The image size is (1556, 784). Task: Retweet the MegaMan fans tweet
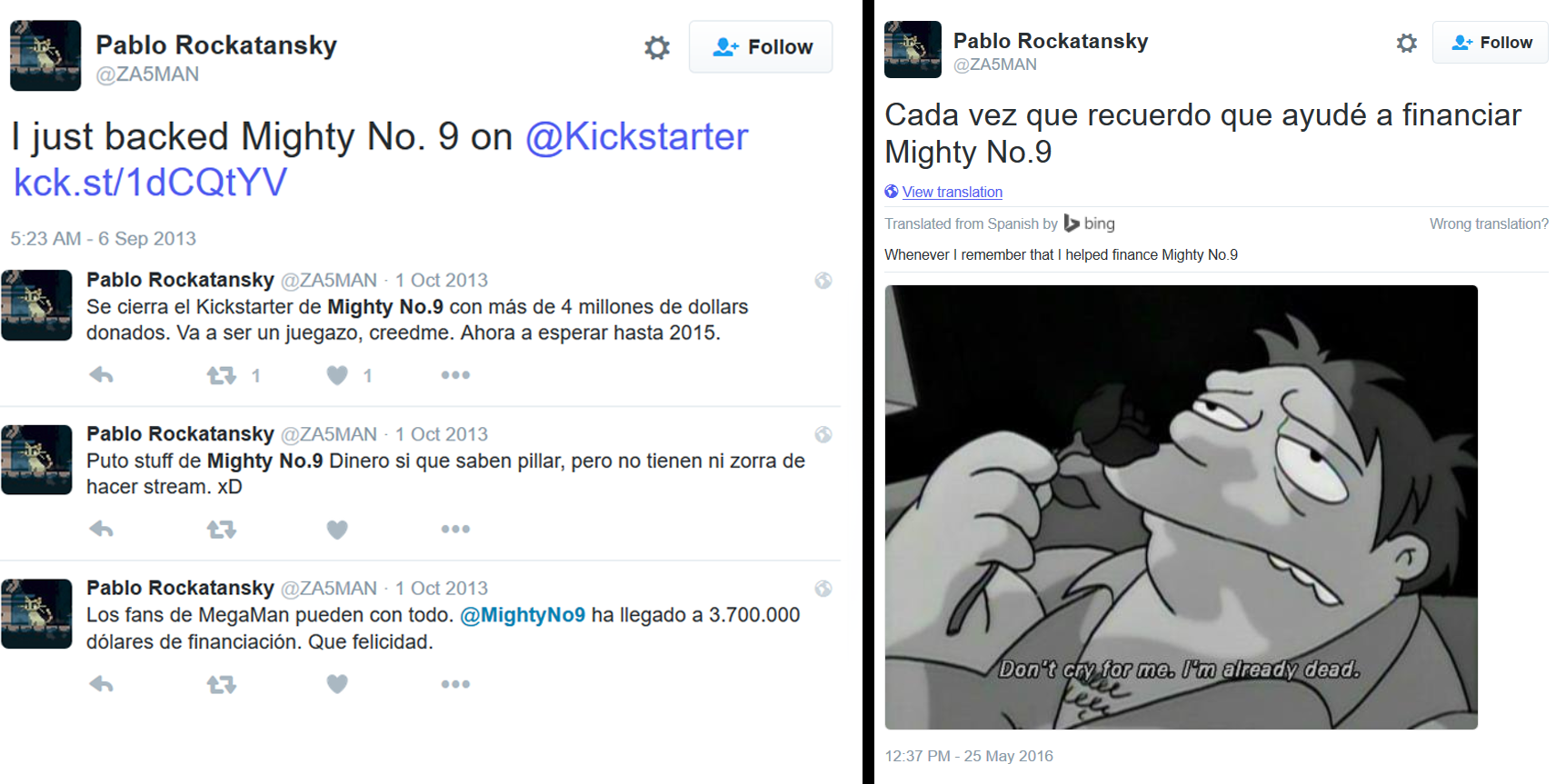coord(221,684)
